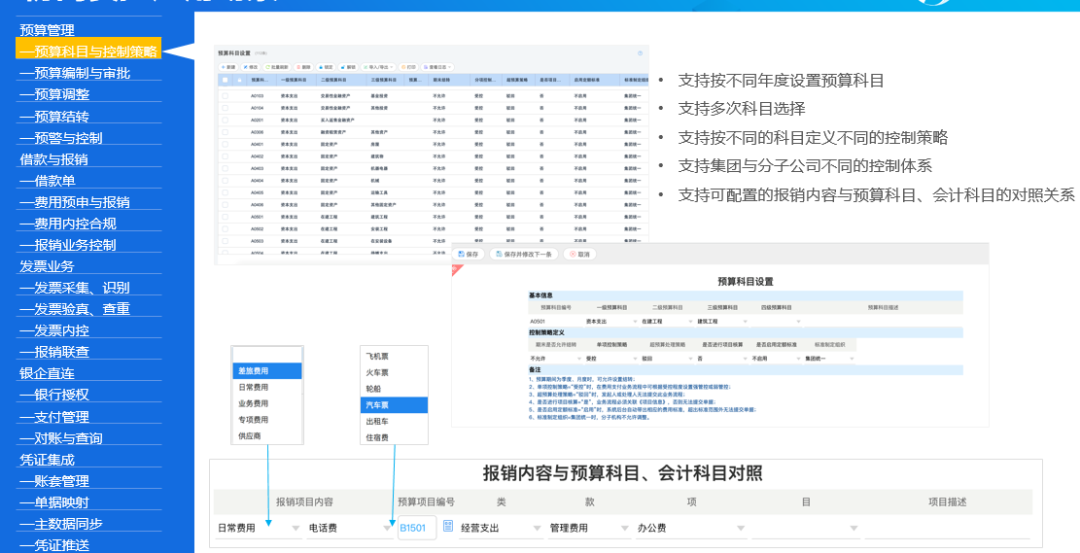The width and height of the screenshot is (1080, 553).
Task: Open the 在建工程 second-level subject dropdown
Action: [x=667, y=322]
